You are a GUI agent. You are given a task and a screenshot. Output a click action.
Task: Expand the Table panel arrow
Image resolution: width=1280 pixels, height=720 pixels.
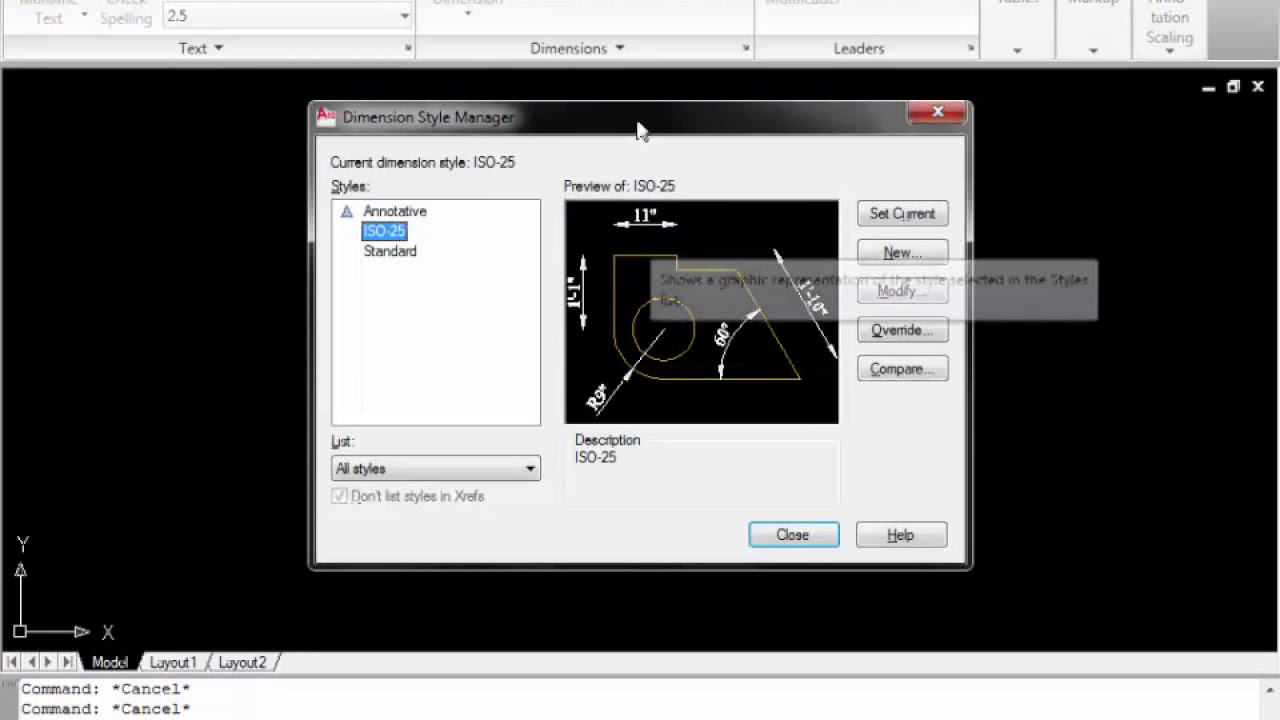[1017, 50]
